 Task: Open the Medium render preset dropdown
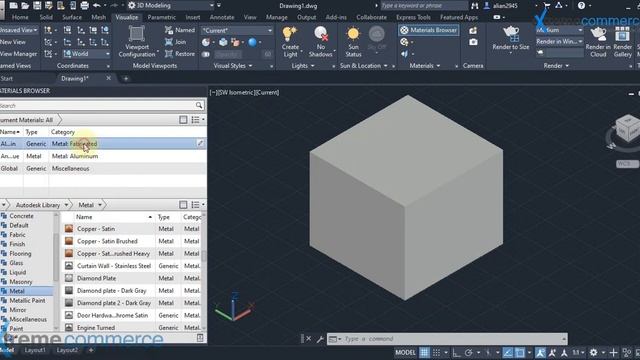(560, 30)
